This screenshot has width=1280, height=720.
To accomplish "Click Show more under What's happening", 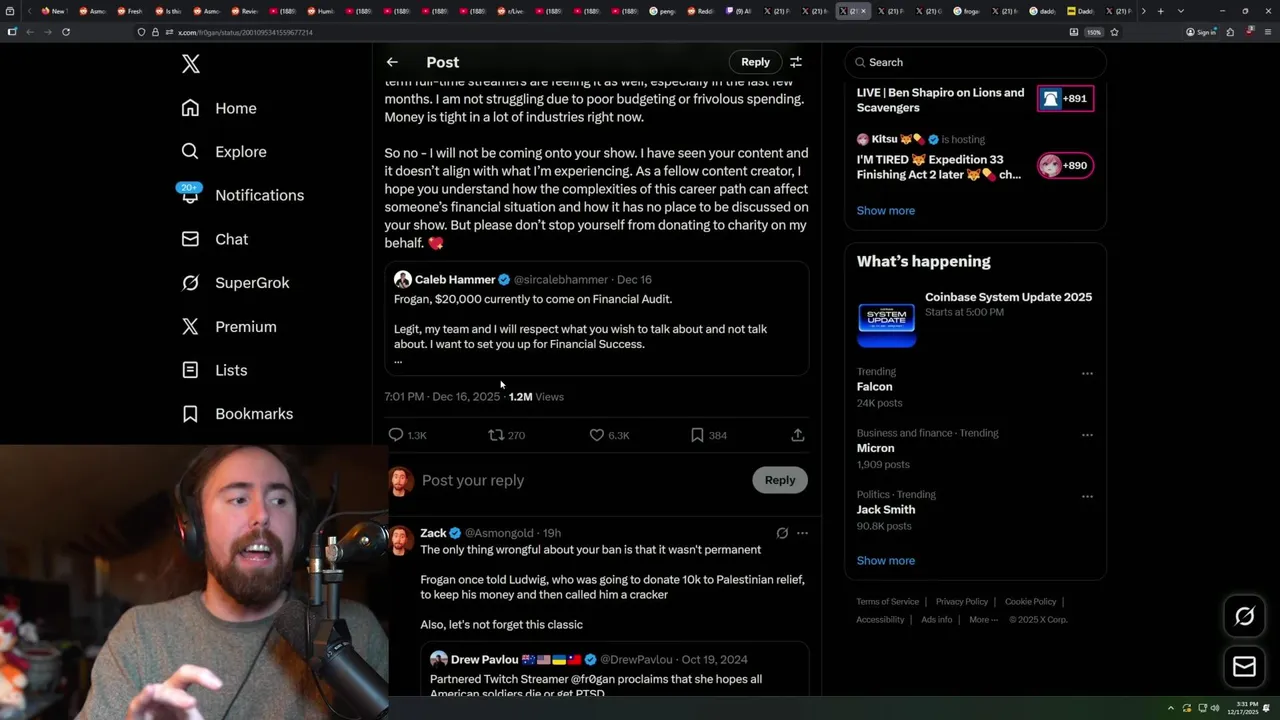I will [x=885, y=561].
